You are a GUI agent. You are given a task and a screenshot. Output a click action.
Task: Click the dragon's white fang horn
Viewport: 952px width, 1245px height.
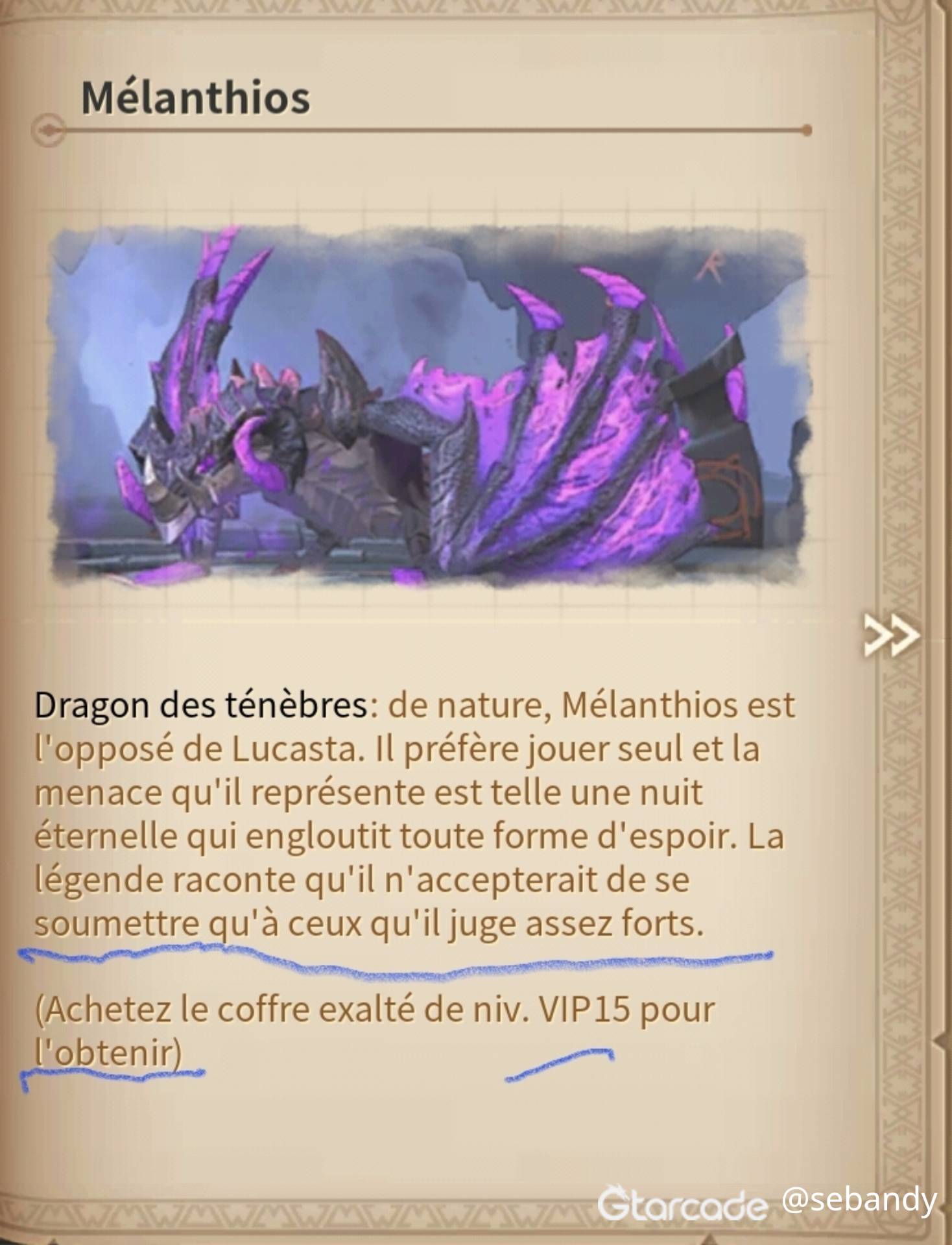(x=150, y=473)
